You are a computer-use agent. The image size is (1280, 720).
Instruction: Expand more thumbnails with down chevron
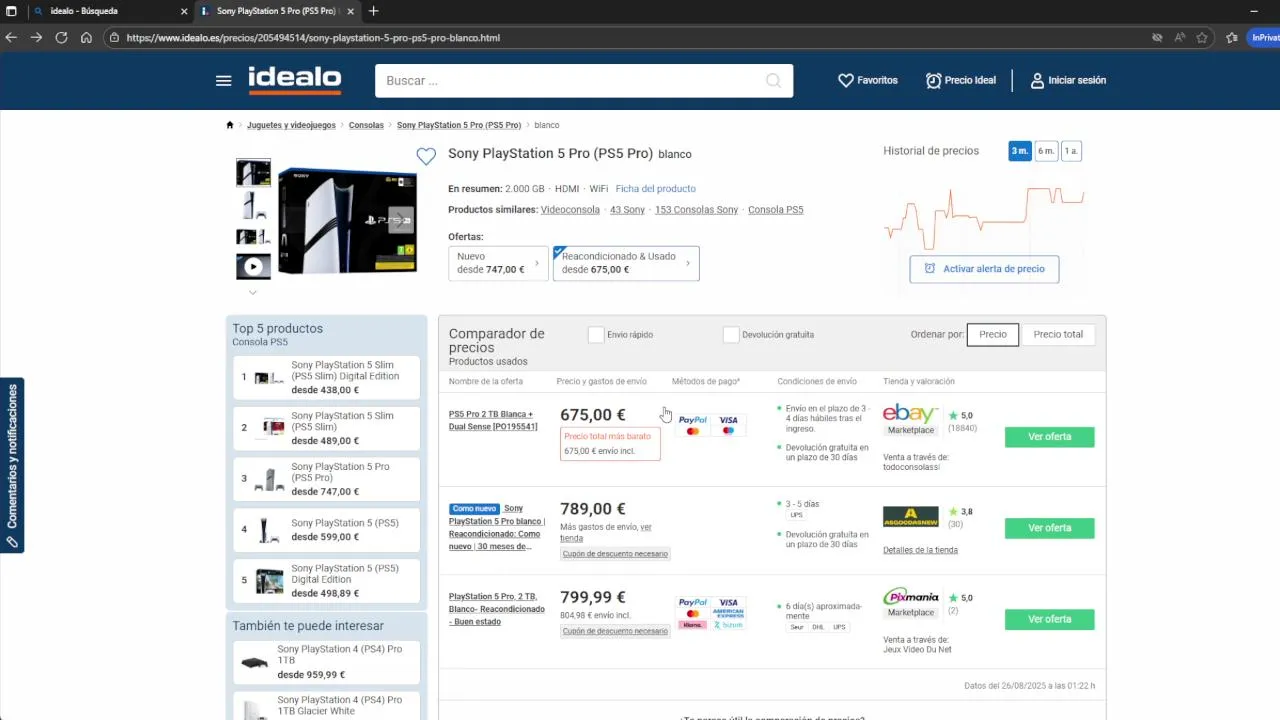253,292
